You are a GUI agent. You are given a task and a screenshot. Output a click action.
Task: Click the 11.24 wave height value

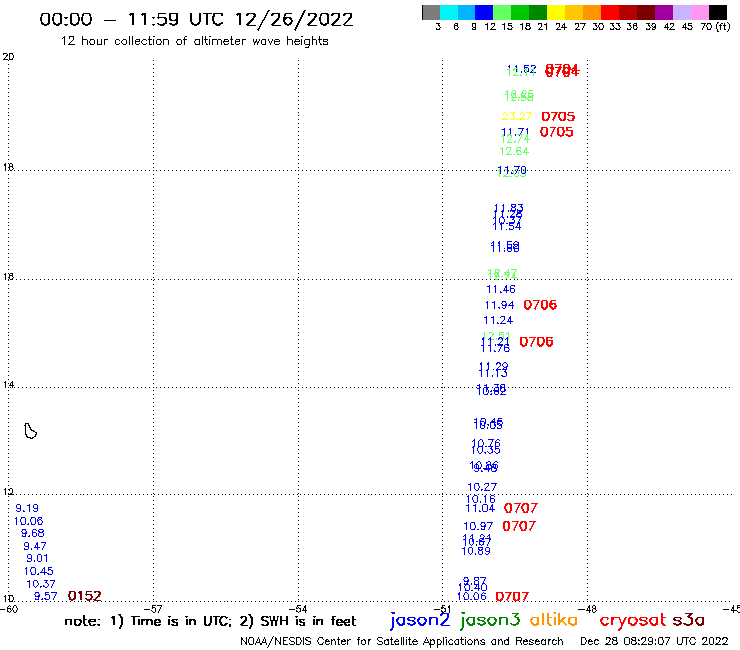498,320
